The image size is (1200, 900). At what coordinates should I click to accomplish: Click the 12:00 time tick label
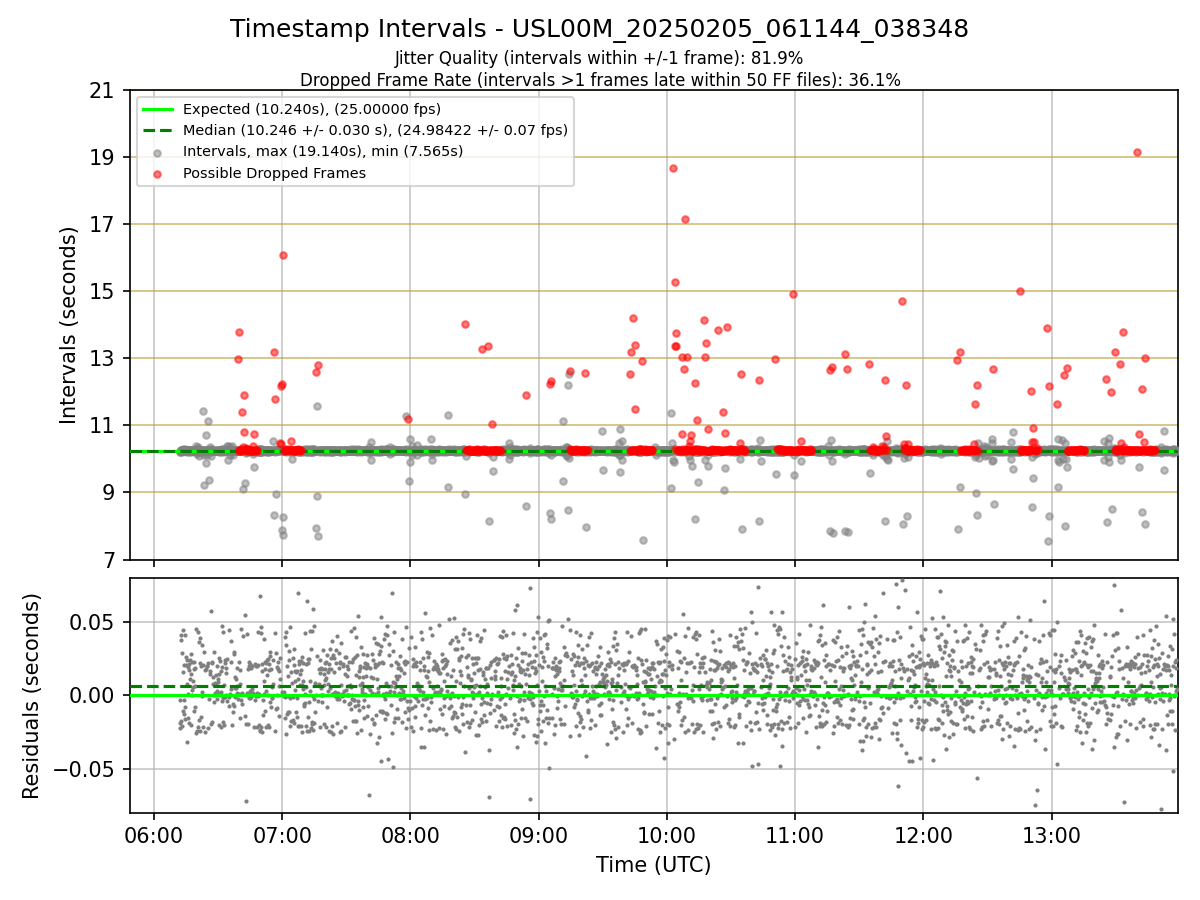(923, 834)
